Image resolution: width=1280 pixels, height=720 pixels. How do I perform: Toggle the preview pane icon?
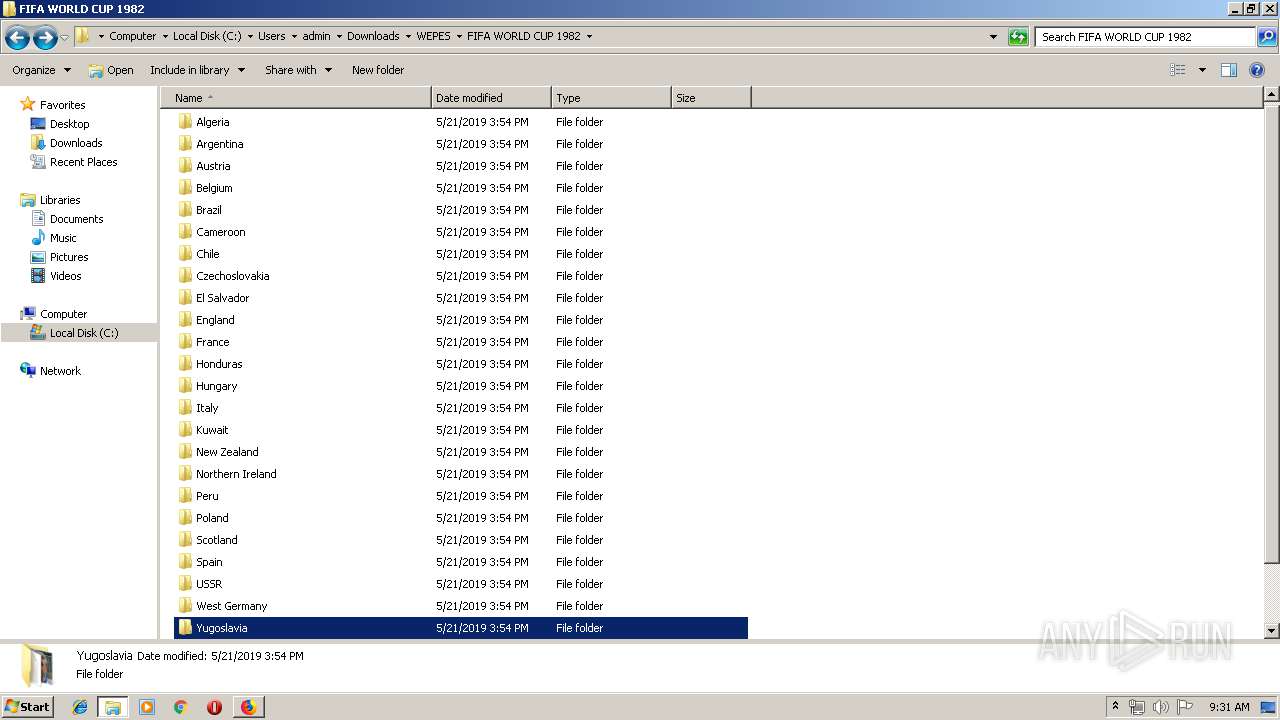tap(1229, 70)
